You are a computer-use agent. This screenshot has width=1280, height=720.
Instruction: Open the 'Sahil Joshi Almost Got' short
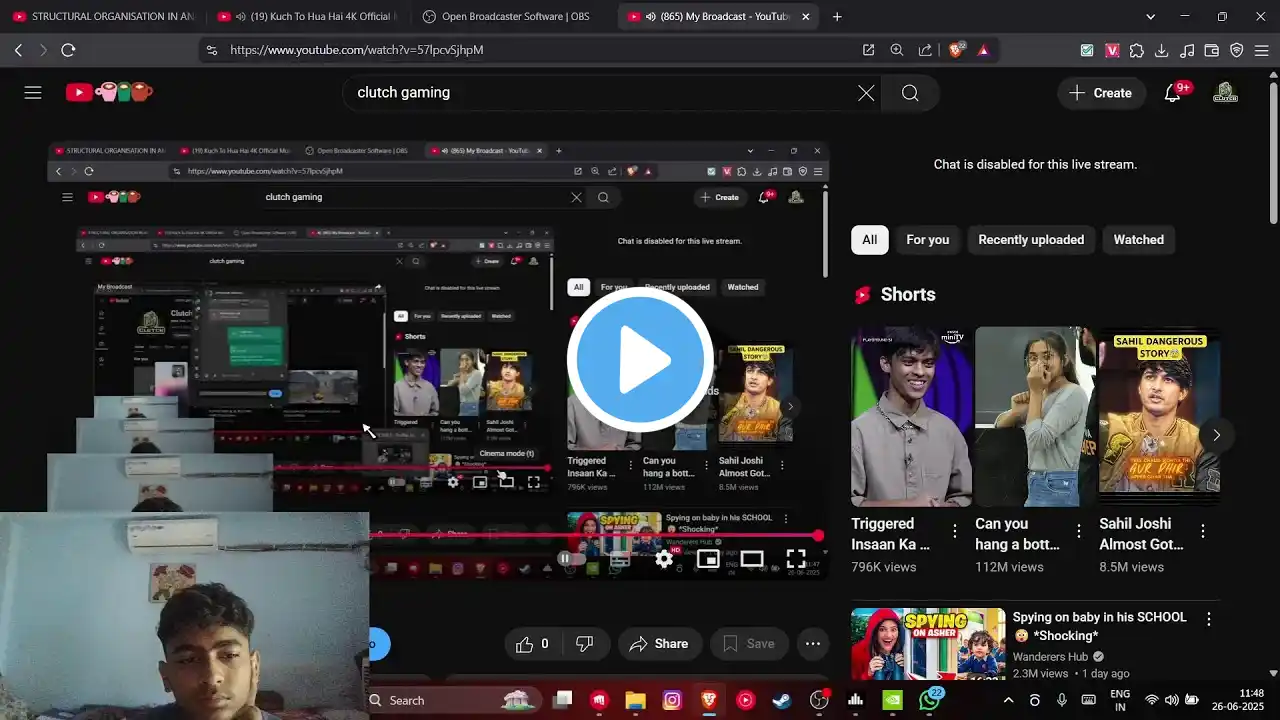coord(1159,416)
